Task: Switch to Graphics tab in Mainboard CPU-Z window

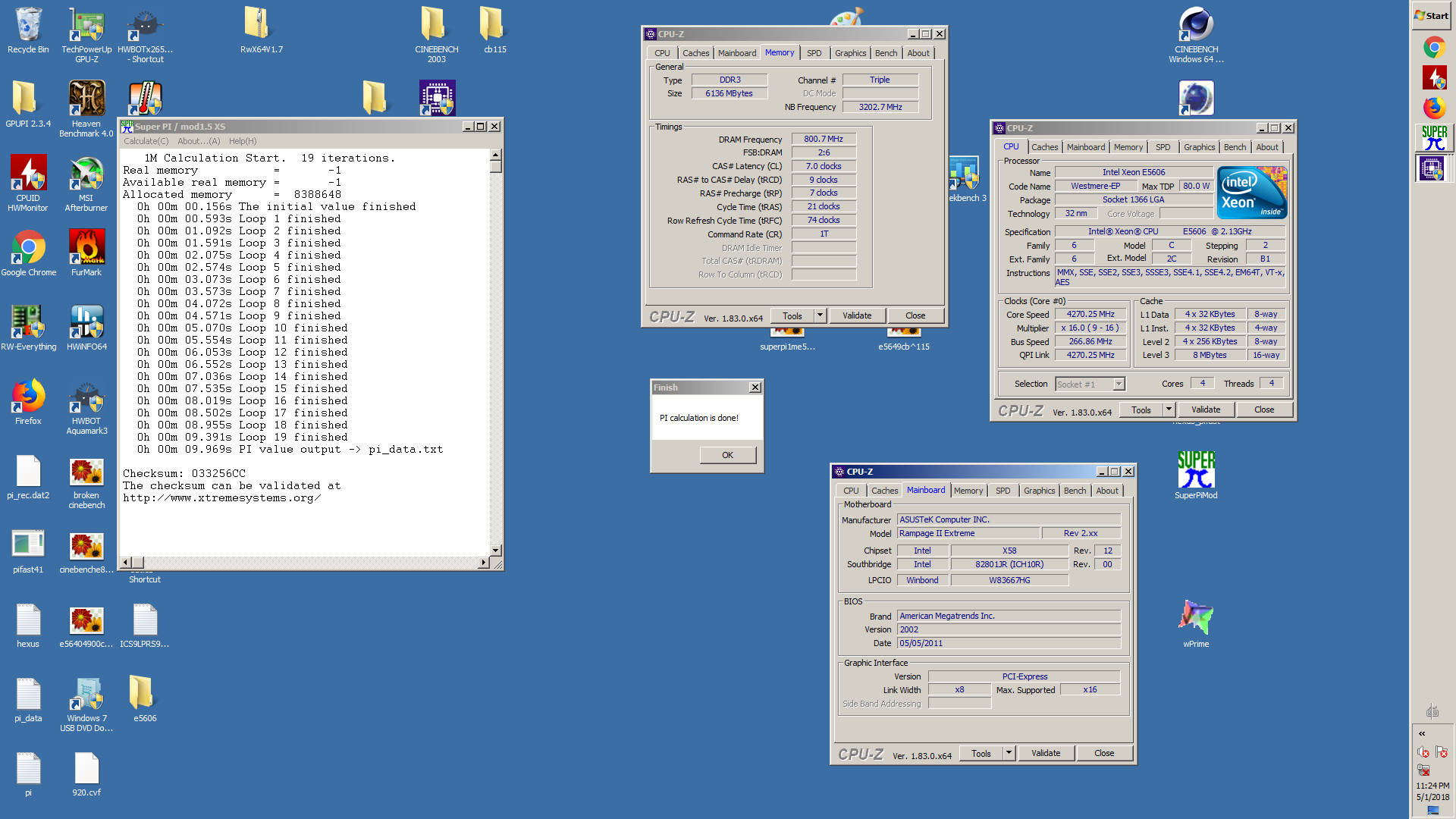Action: click(1039, 491)
